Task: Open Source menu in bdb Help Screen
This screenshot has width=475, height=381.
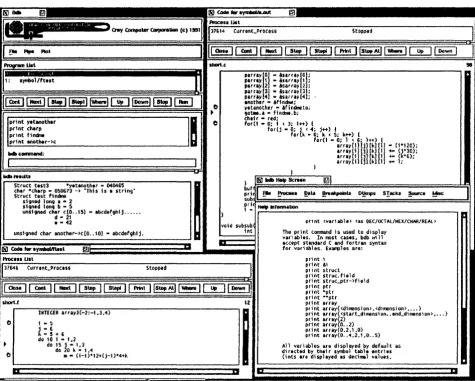Action: click(x=417, y=193)
